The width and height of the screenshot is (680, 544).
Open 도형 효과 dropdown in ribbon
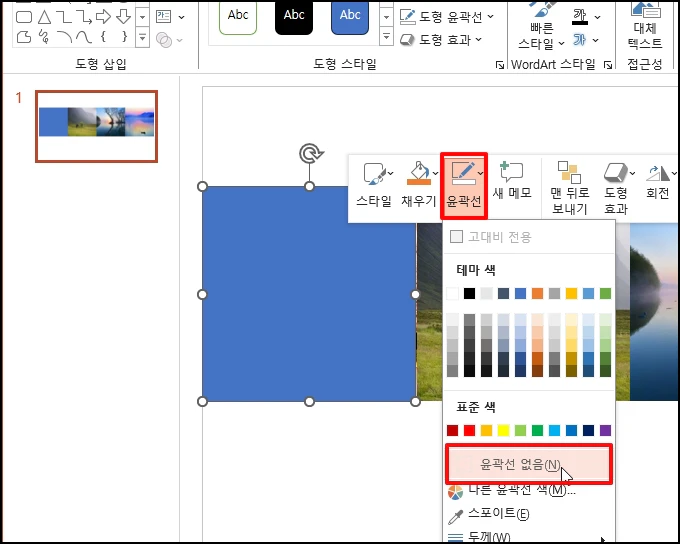[441, 40]
